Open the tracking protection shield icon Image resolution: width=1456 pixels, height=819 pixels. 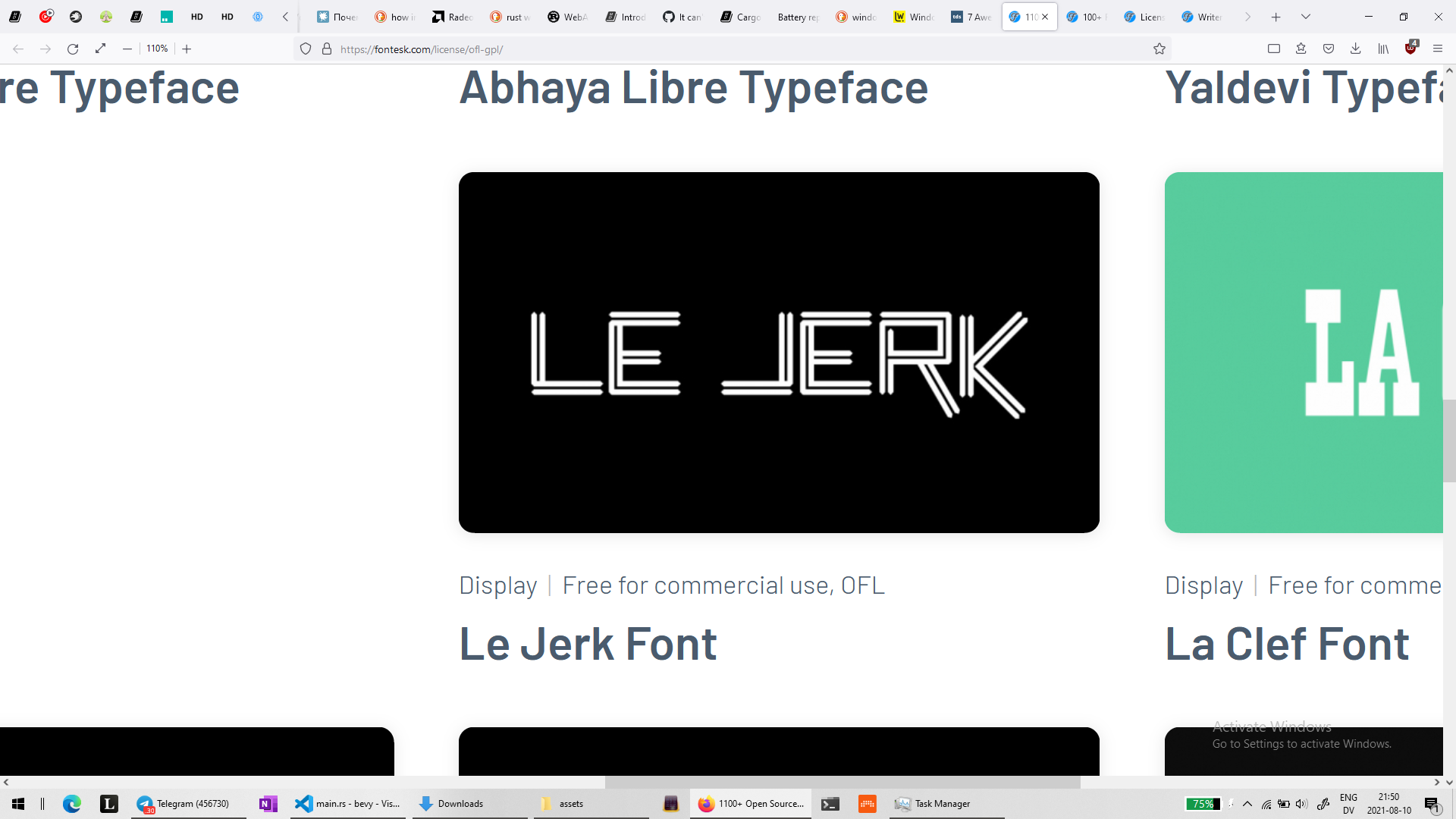(x=306, y=49)
